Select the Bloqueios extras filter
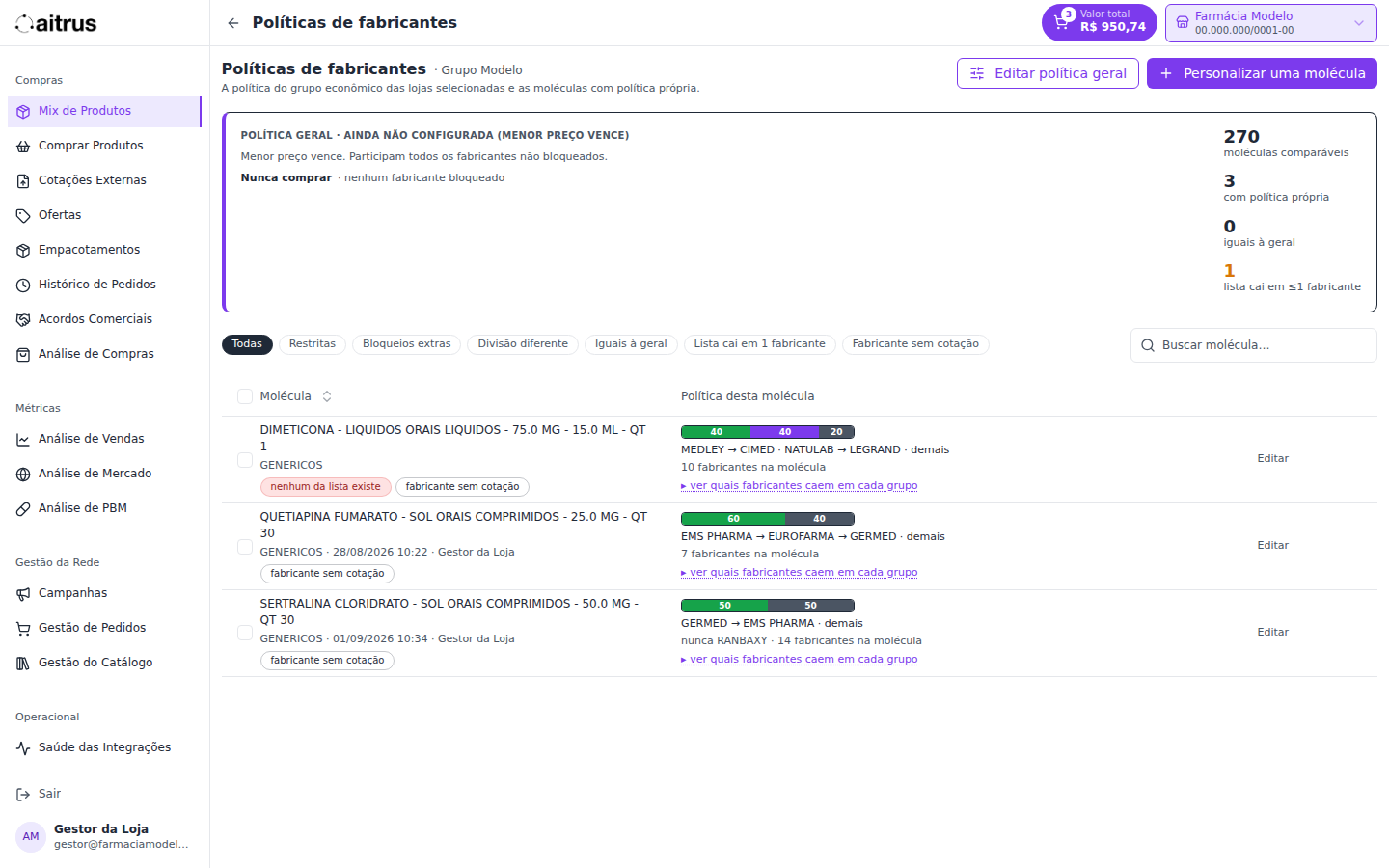 [407, 344]
